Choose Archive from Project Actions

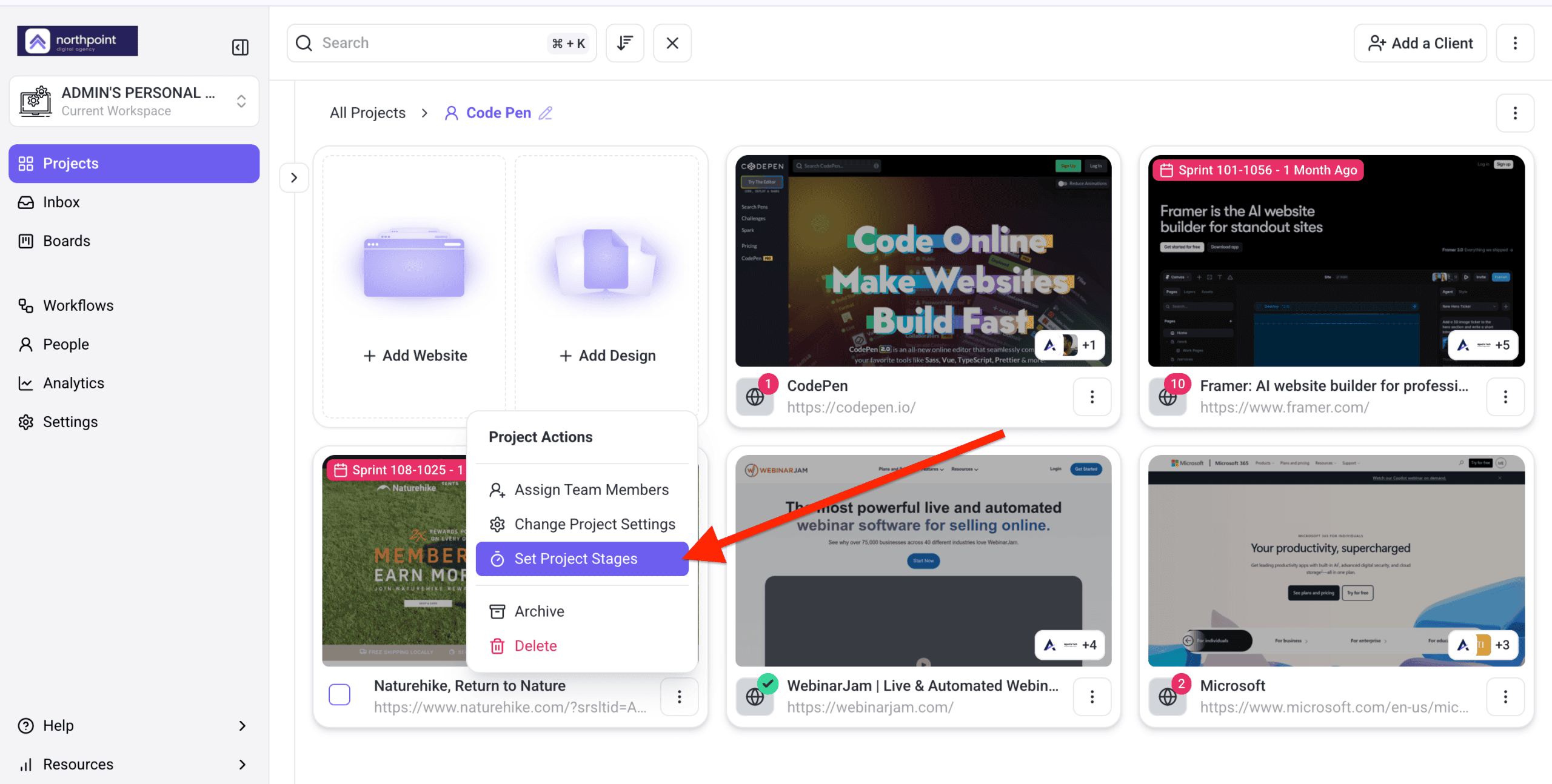point(582,611)
